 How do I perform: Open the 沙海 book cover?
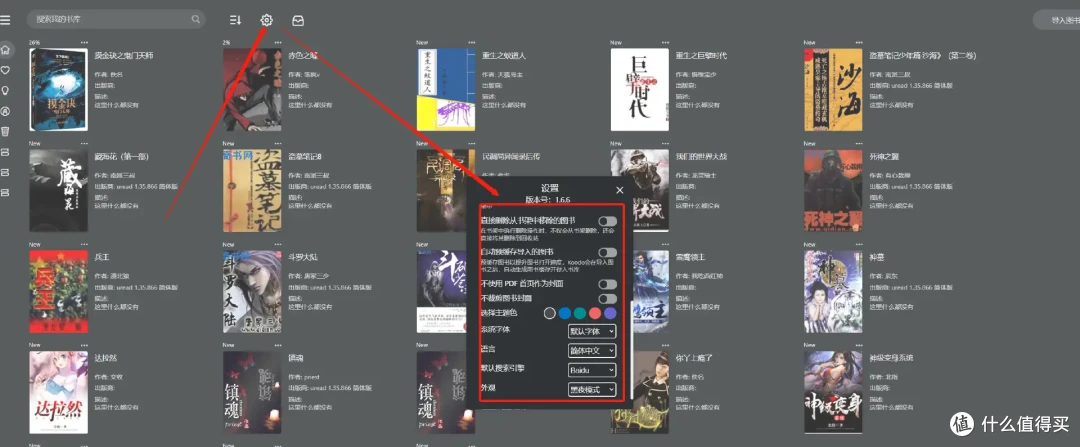(x=833, y=90)
